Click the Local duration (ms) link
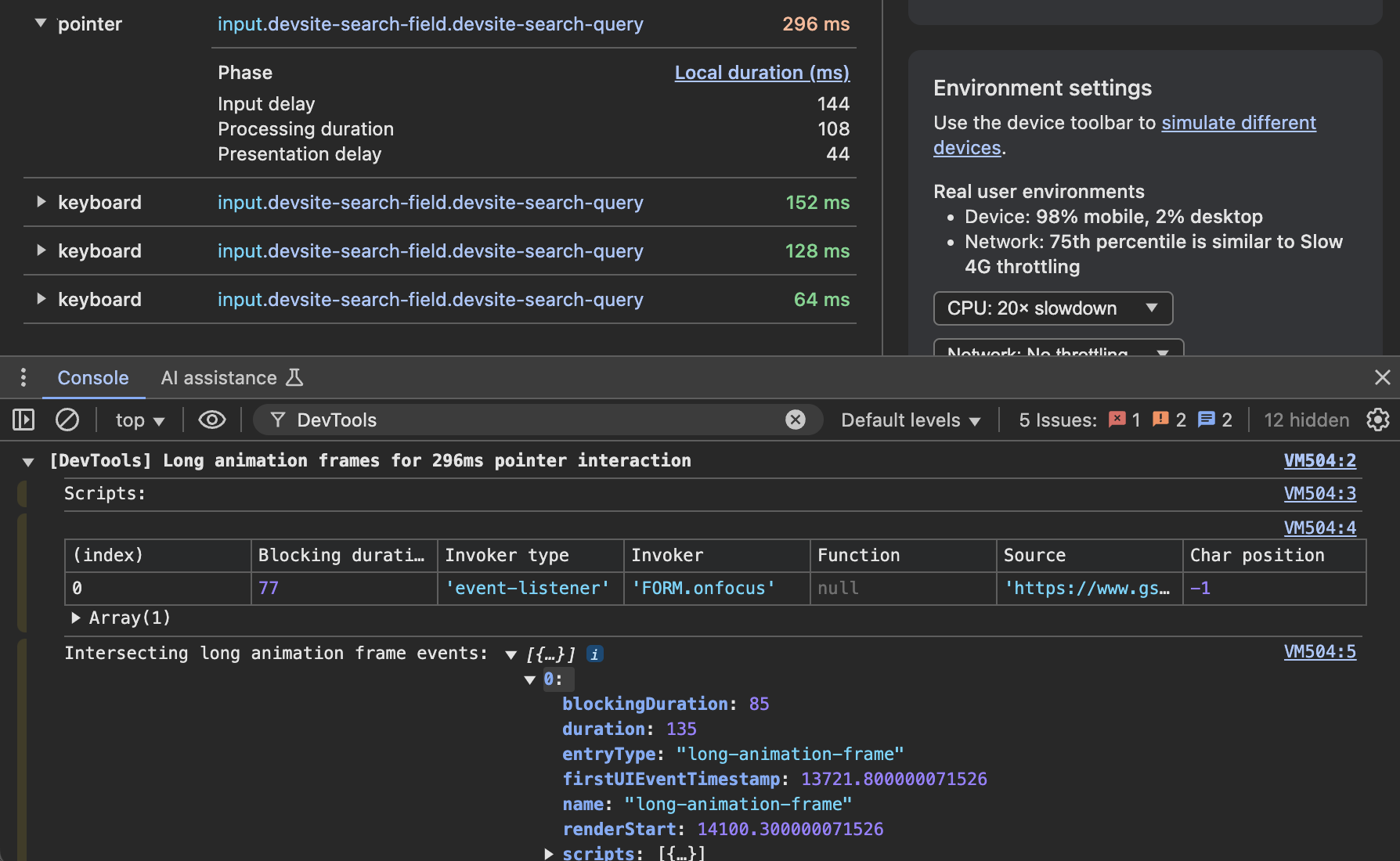 click(x=762, y=73)
